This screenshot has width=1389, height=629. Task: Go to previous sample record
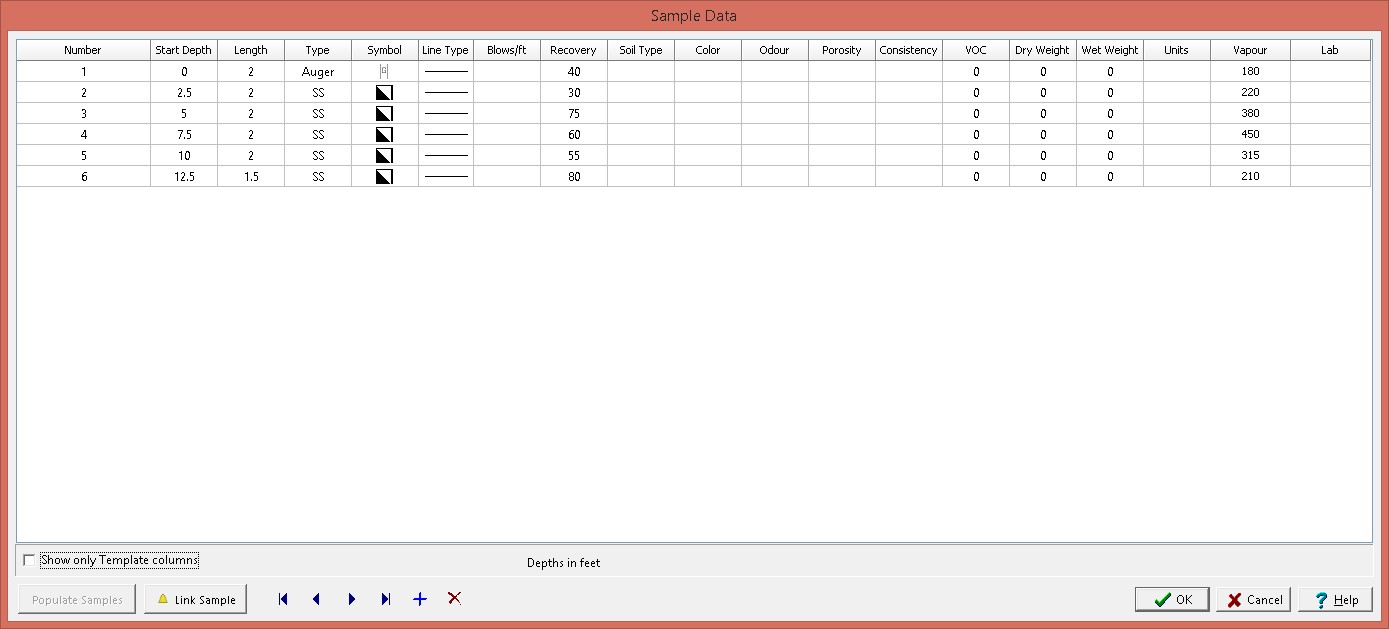point(317,599)
